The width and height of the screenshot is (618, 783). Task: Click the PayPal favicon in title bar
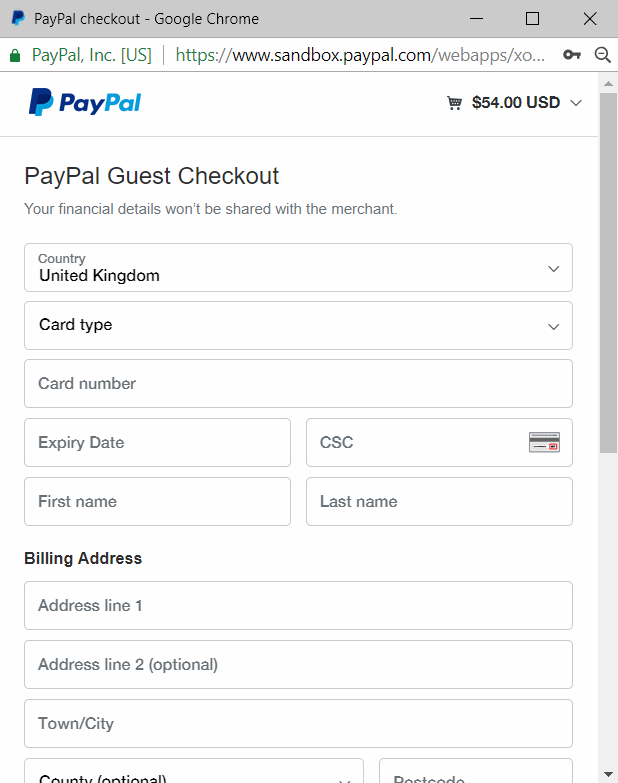tap(18, 19)
